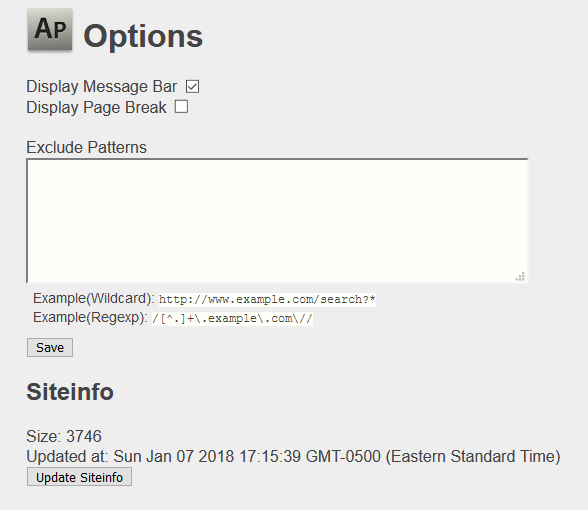Click the Example(Regexp) label
Viewport: 588px width, 510px height.
(x=90, y=318)
